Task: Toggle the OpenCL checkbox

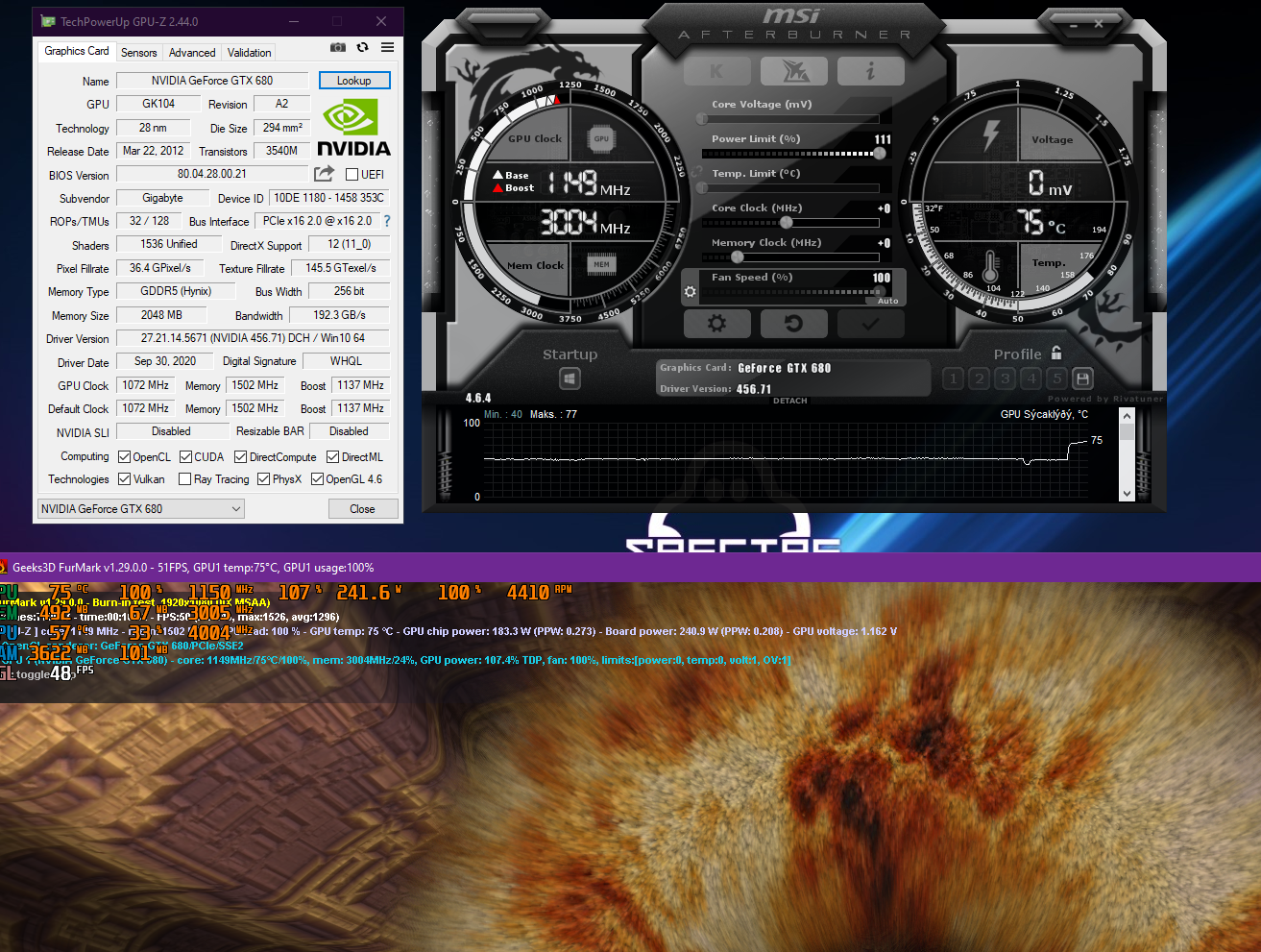Action: click(124, 457)
